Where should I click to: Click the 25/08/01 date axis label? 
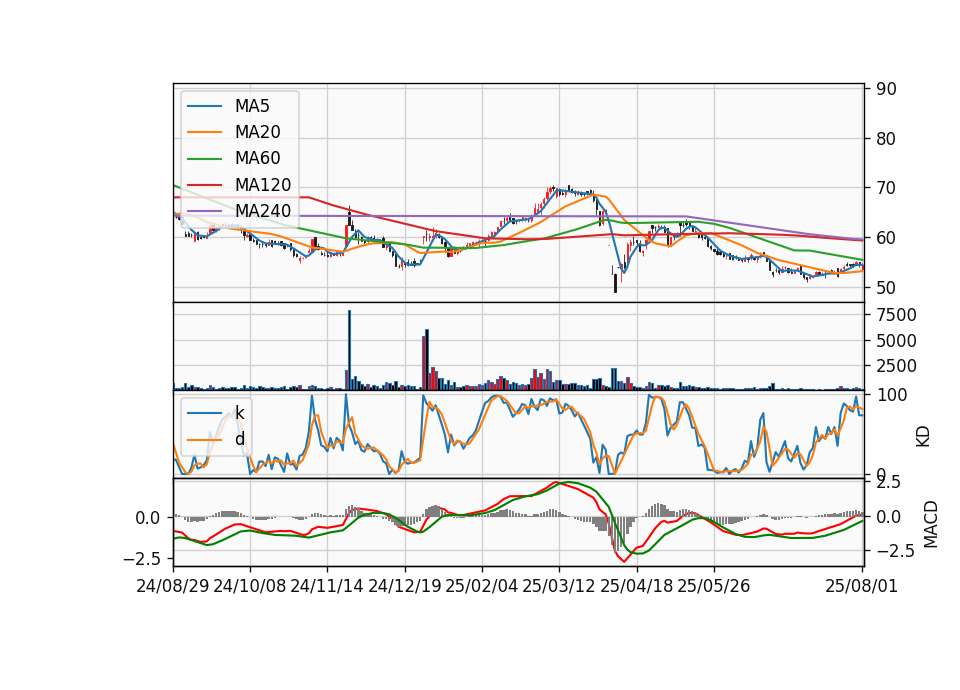tap(861, 586)
